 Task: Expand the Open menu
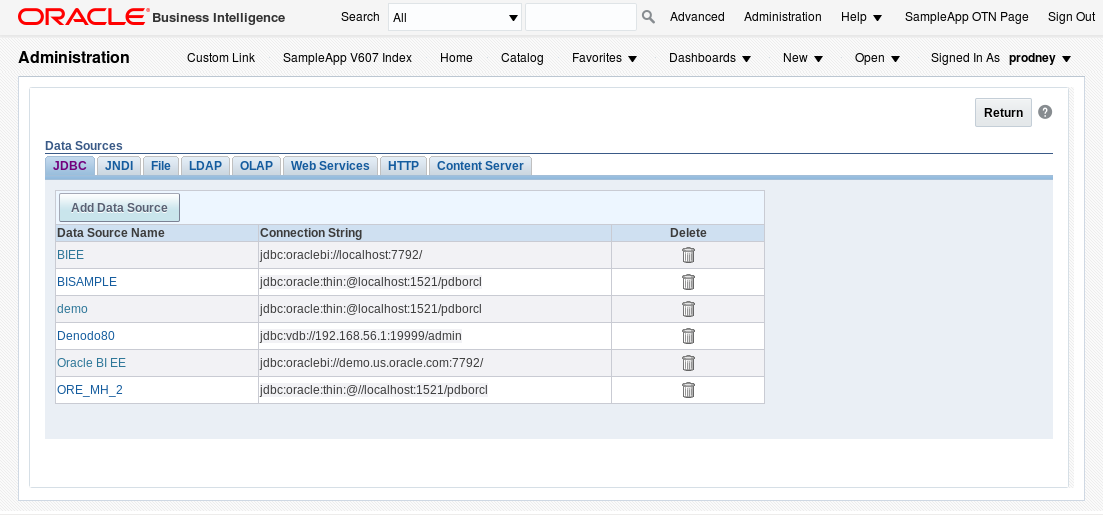tap(877, 58)
